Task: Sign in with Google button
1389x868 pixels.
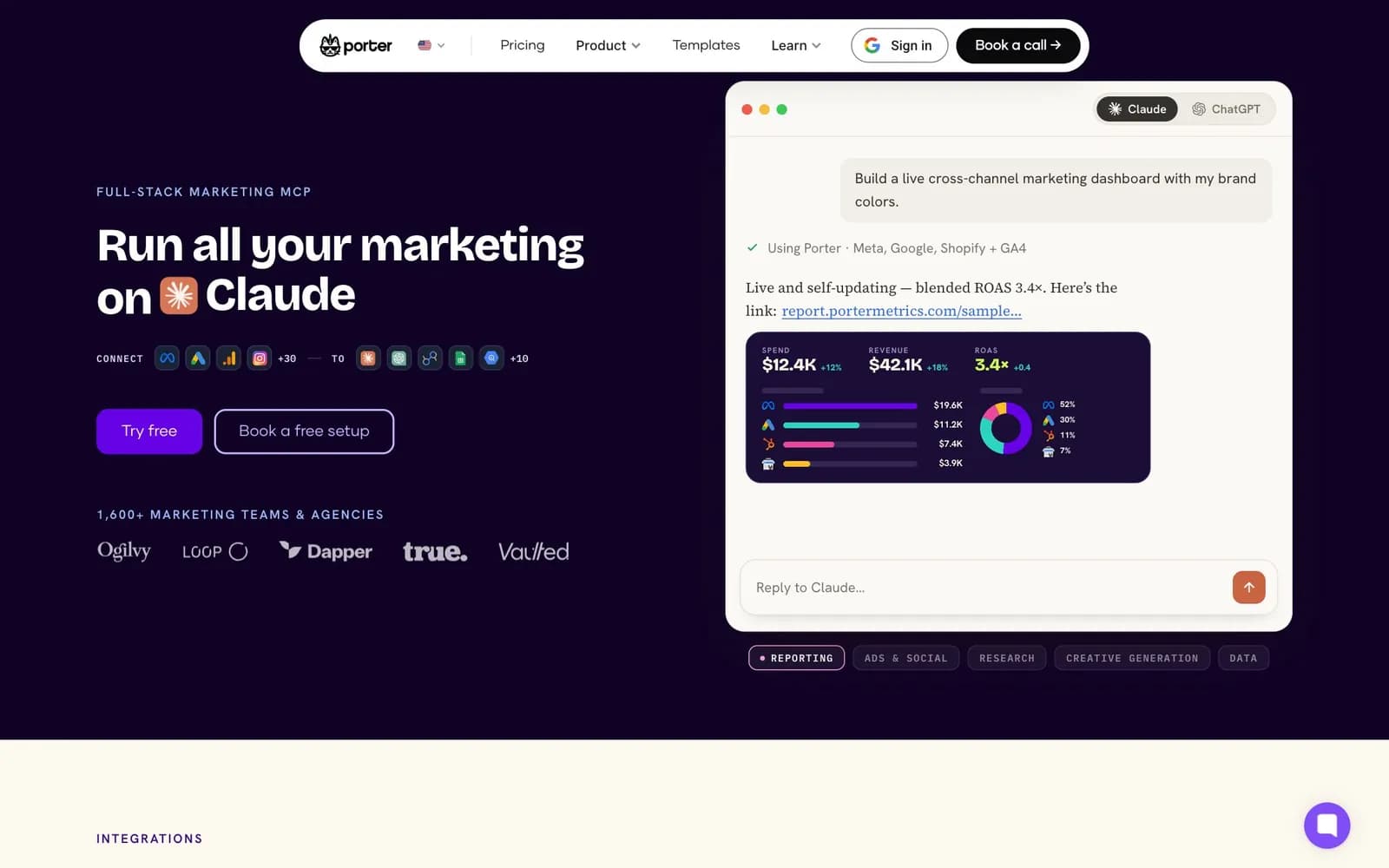Action: coord(899,45)
